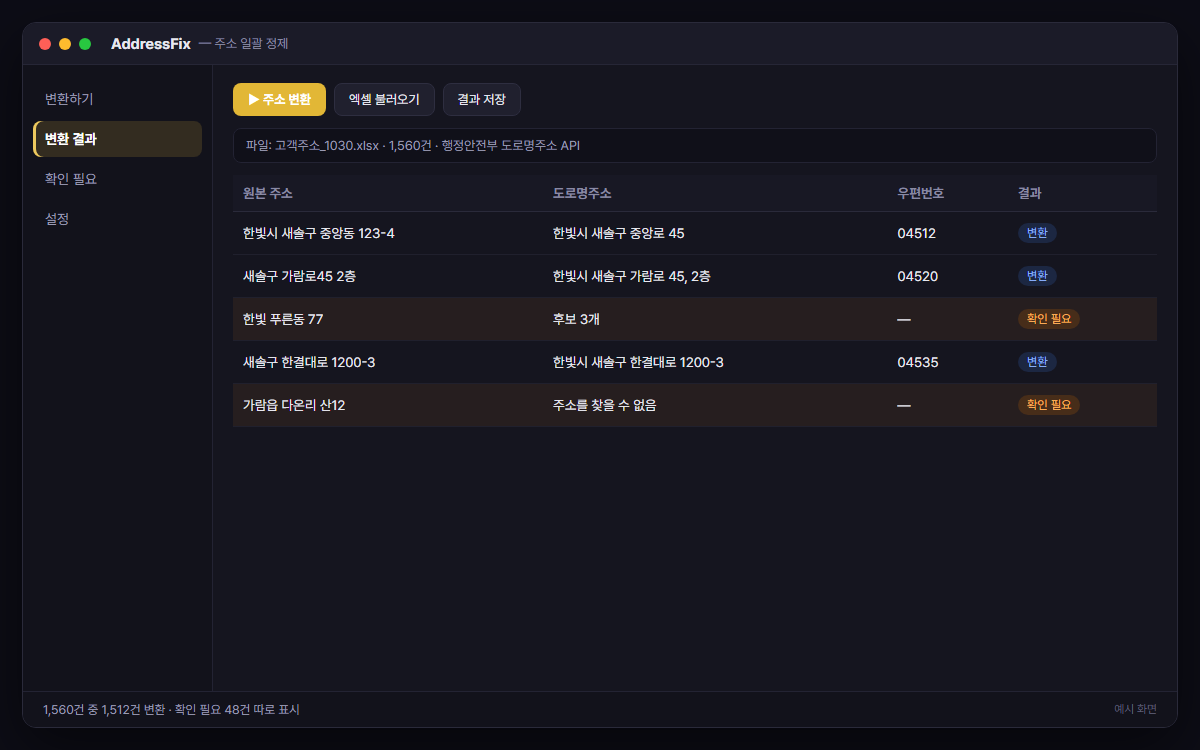
Task: Click postal code 04520
Action: pos(918,276)
